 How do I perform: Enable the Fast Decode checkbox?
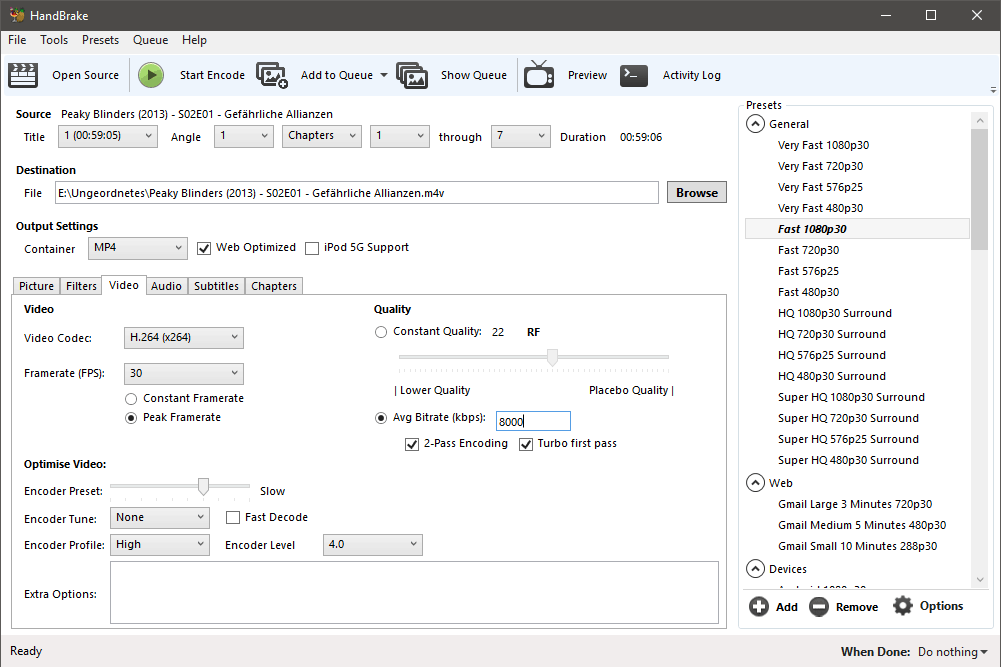pos(233,518)
